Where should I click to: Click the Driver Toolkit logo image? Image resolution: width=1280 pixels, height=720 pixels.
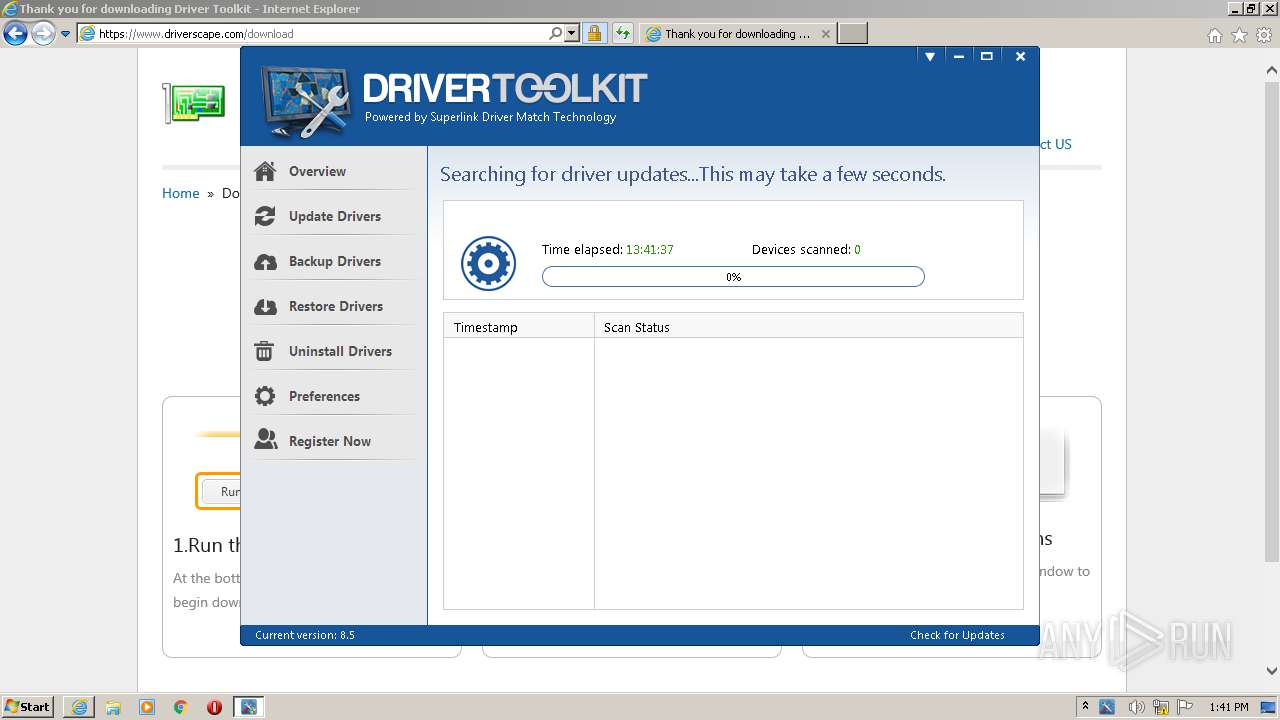[x=306, y=102]
